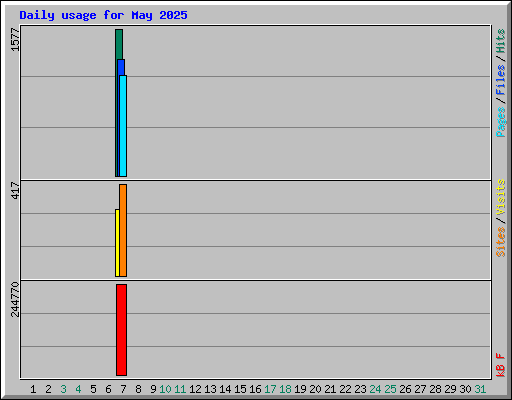Click the red KB F bar for day 7
The width and height of the screenshot is (512, 400).
pos(121,330)
